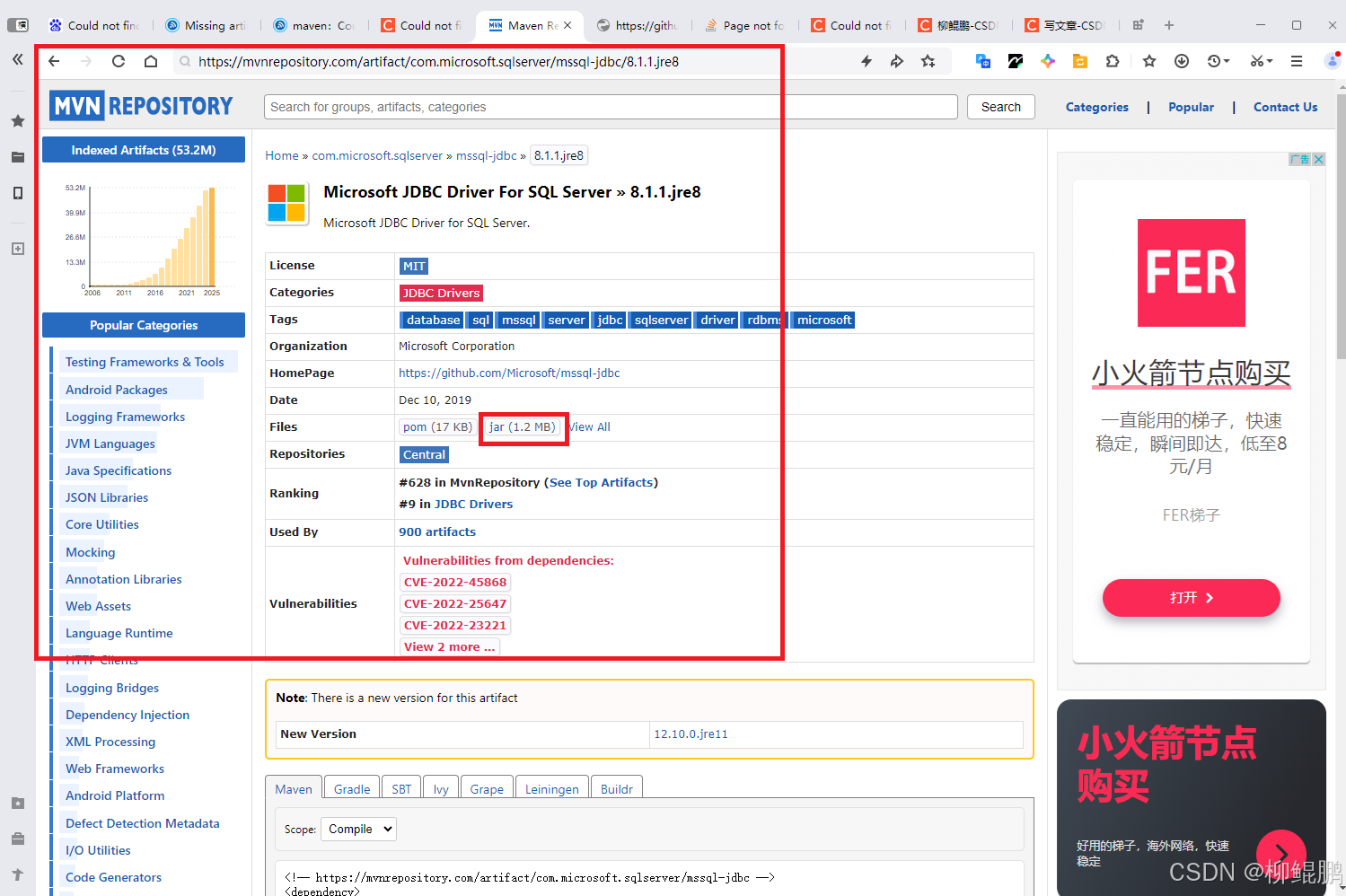
Task: Open CVE-2022-45868 vulnerability details
Action: click(455, 582)
